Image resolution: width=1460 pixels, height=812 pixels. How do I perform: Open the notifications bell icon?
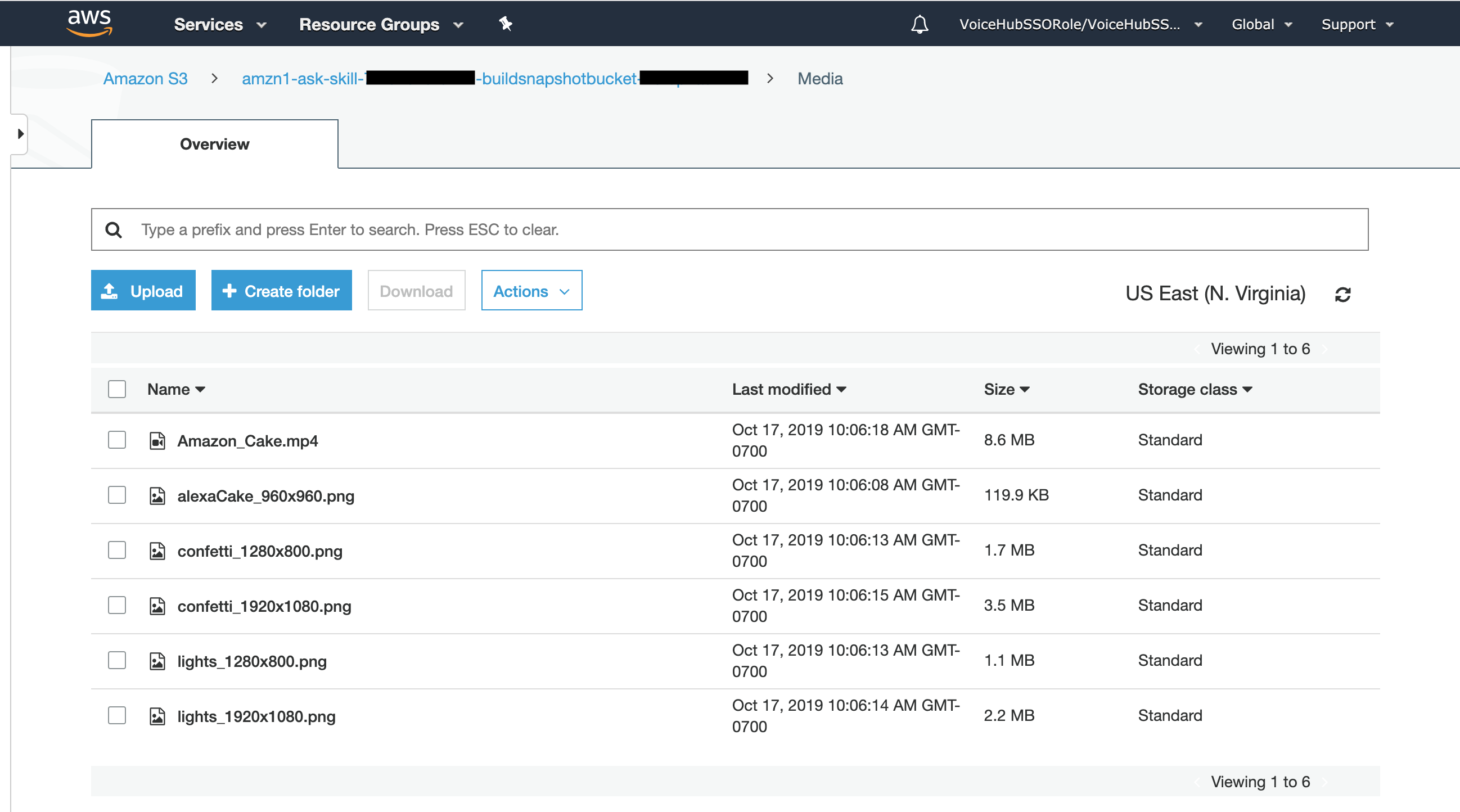point(919,24)
